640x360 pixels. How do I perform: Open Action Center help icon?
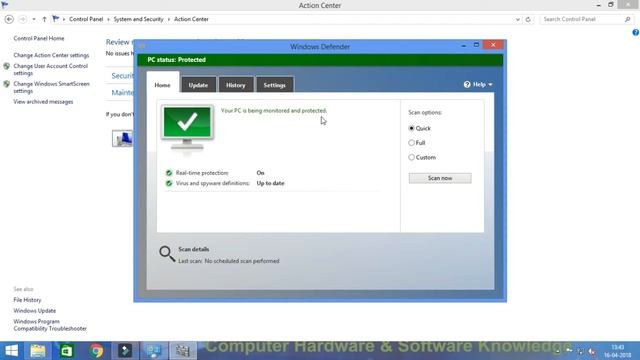636,33
